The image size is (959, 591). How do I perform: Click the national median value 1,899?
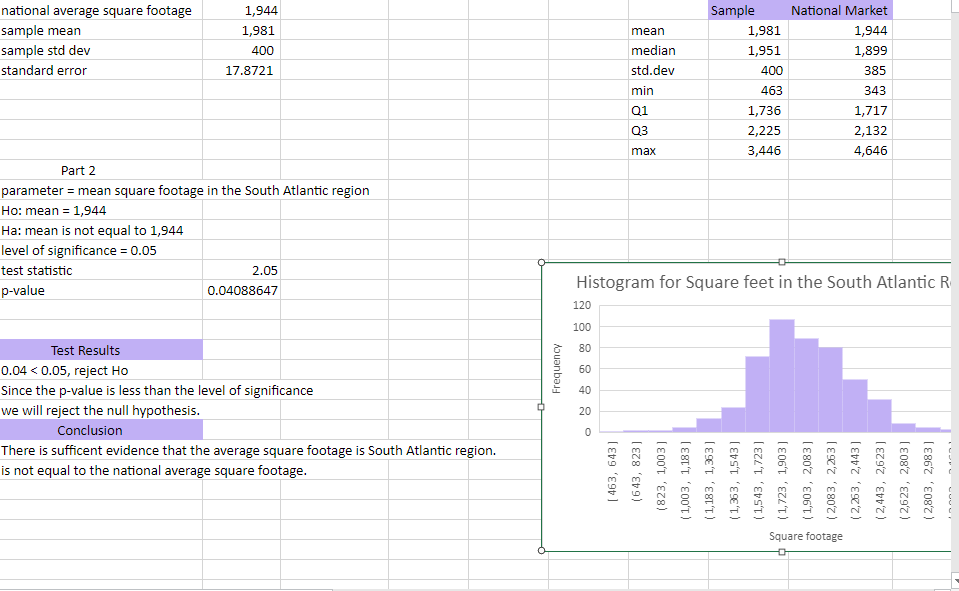pos(840,50)
